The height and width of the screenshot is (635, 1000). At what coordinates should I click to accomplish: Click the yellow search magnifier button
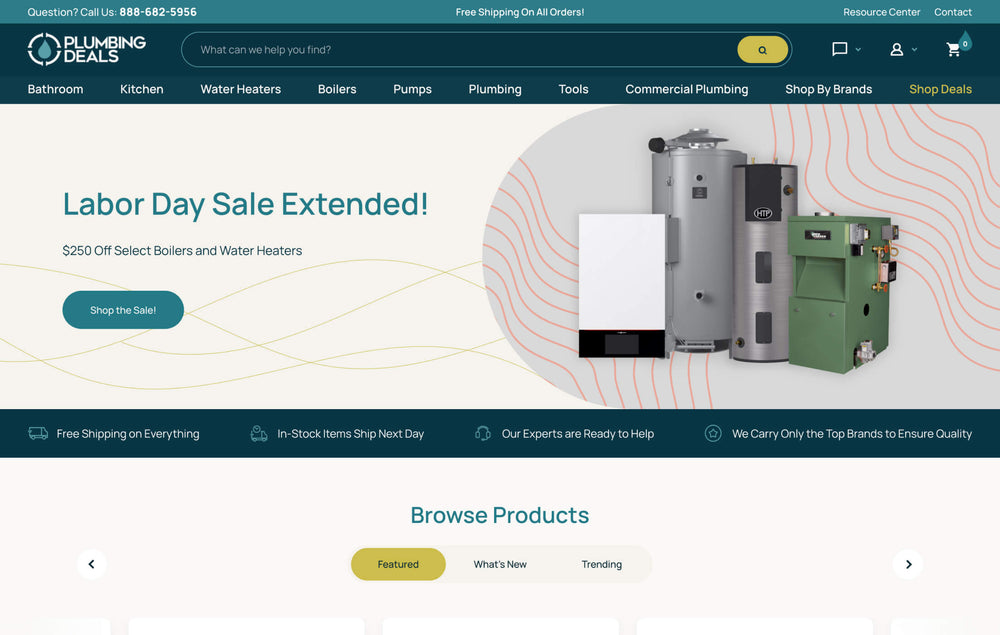[x=762, y=50]
